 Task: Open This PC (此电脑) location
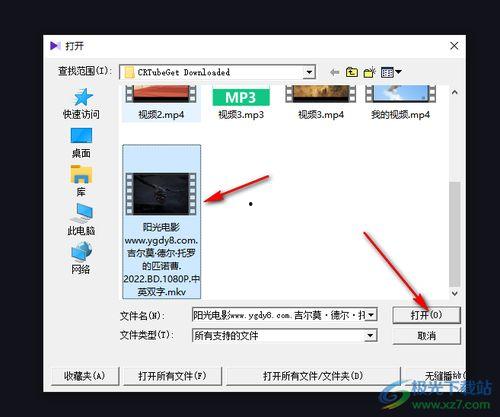(x=81, y=219)
